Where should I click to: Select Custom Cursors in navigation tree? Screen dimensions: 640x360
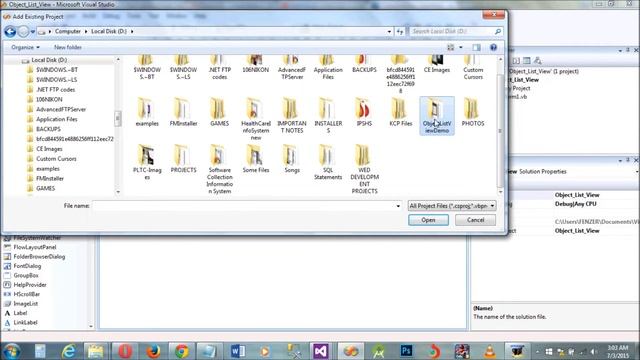tap(56, 159)
